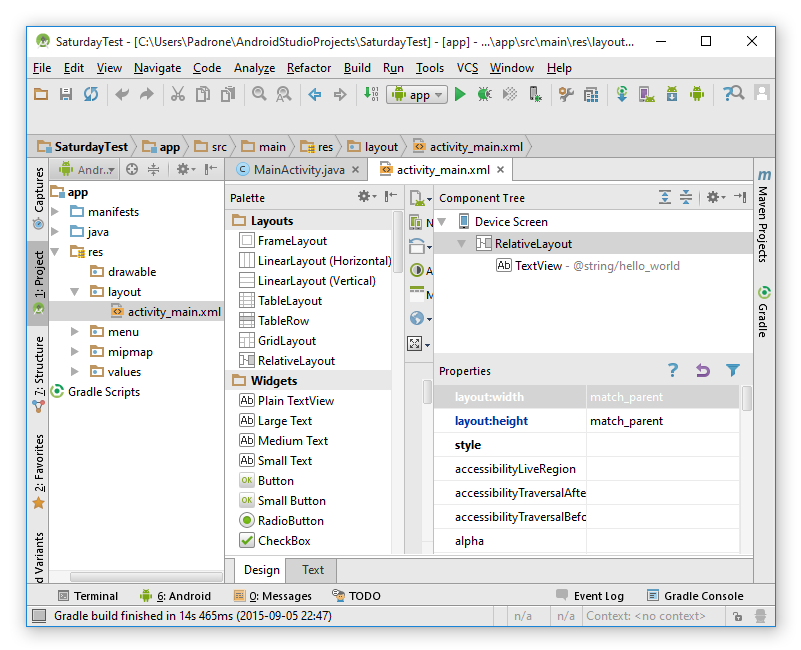Click the Open folder toolbar icon
Viewport: 801px width, 650px height.
[x=41, y=94]
